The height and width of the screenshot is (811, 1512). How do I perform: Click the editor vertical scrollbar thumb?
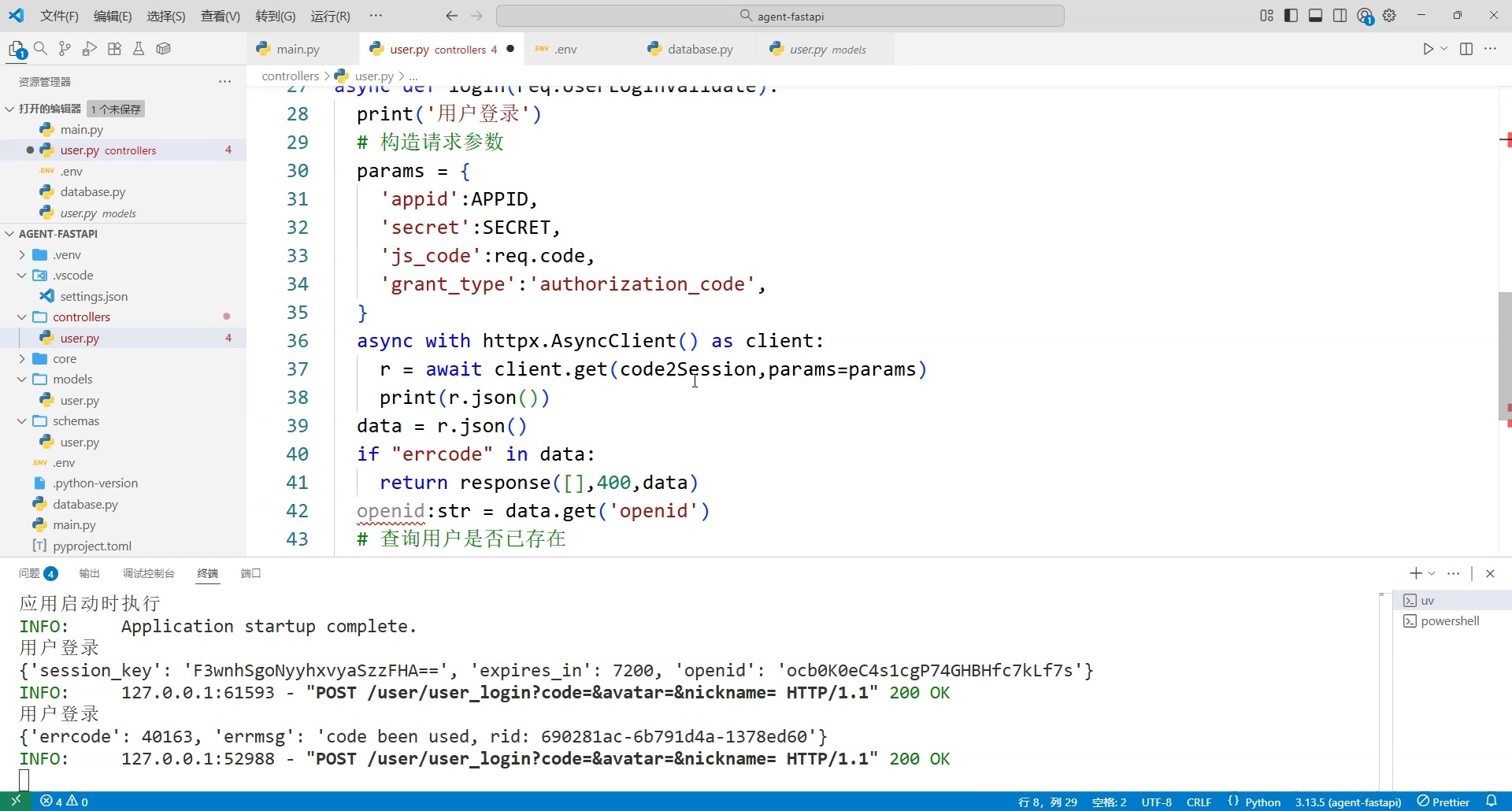click(1505, 356)
